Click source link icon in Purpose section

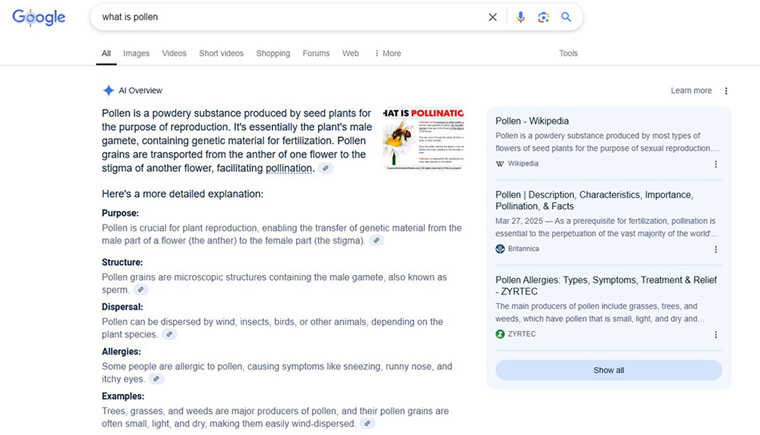click(x=377, y=240)
